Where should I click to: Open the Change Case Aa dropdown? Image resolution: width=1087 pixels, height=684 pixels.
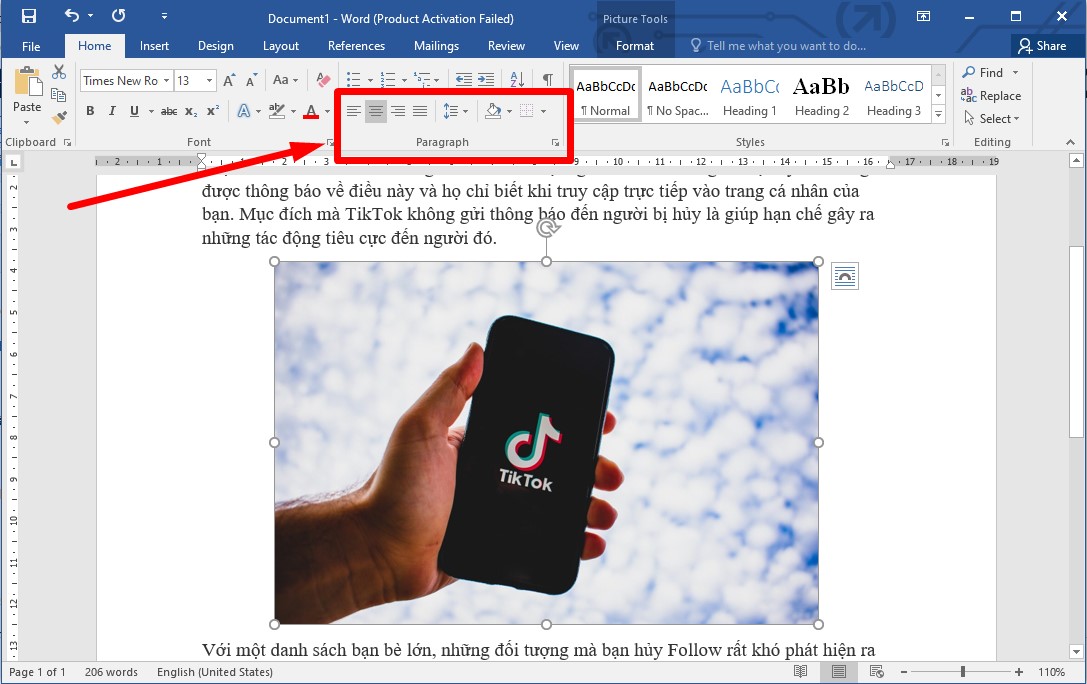point(286,80)
